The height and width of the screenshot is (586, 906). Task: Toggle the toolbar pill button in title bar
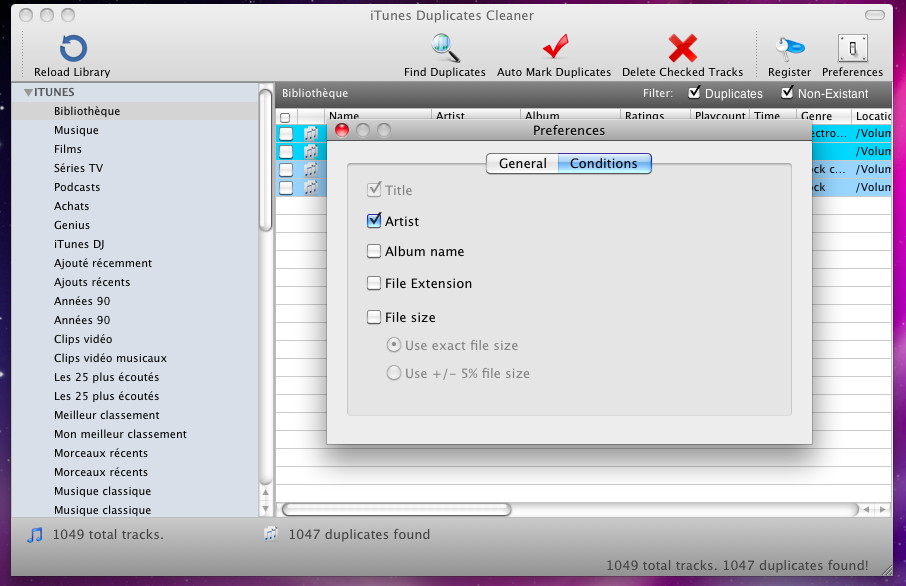(x=874, y=15)
